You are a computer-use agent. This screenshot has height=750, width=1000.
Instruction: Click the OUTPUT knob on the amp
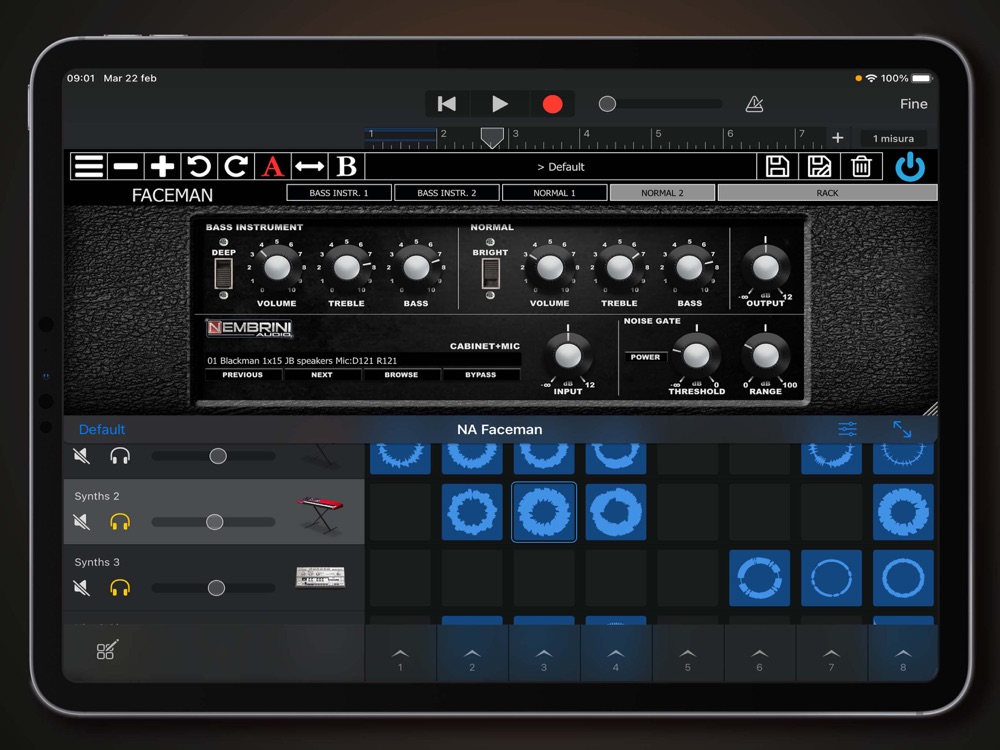coord(765,268)
